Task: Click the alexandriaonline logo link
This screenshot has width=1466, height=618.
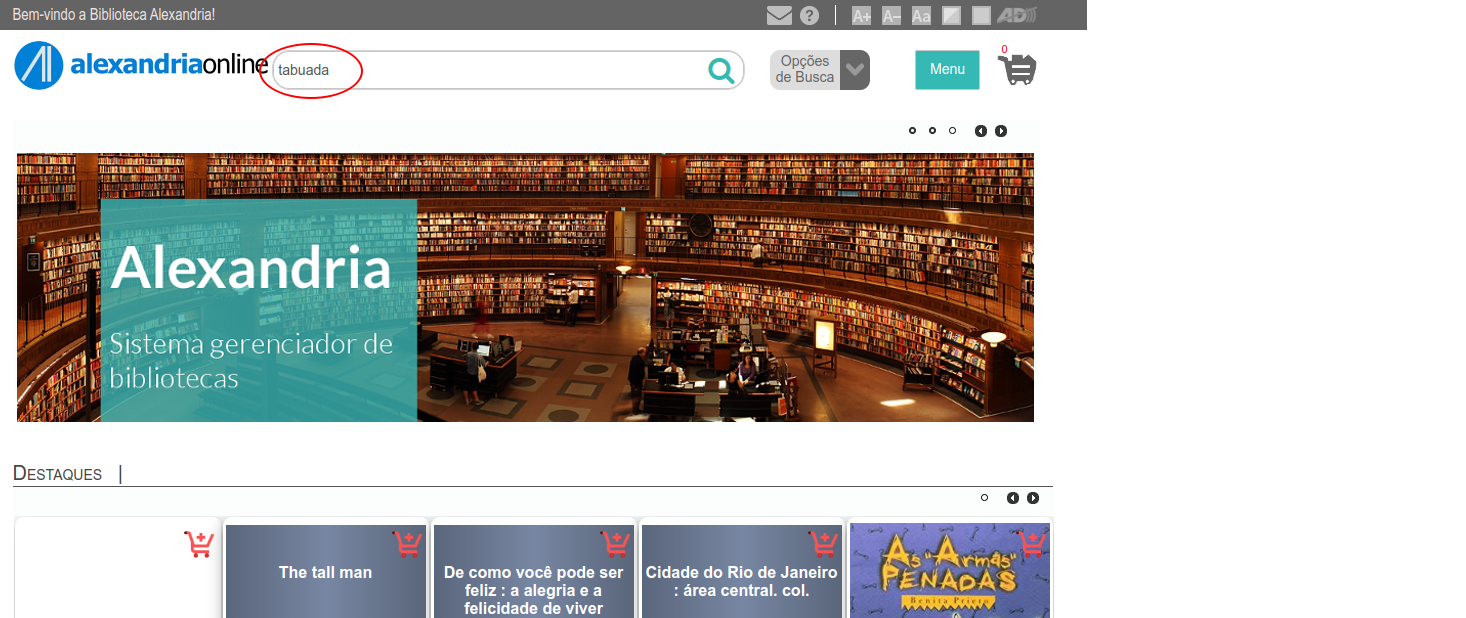Action: [141, 66]
